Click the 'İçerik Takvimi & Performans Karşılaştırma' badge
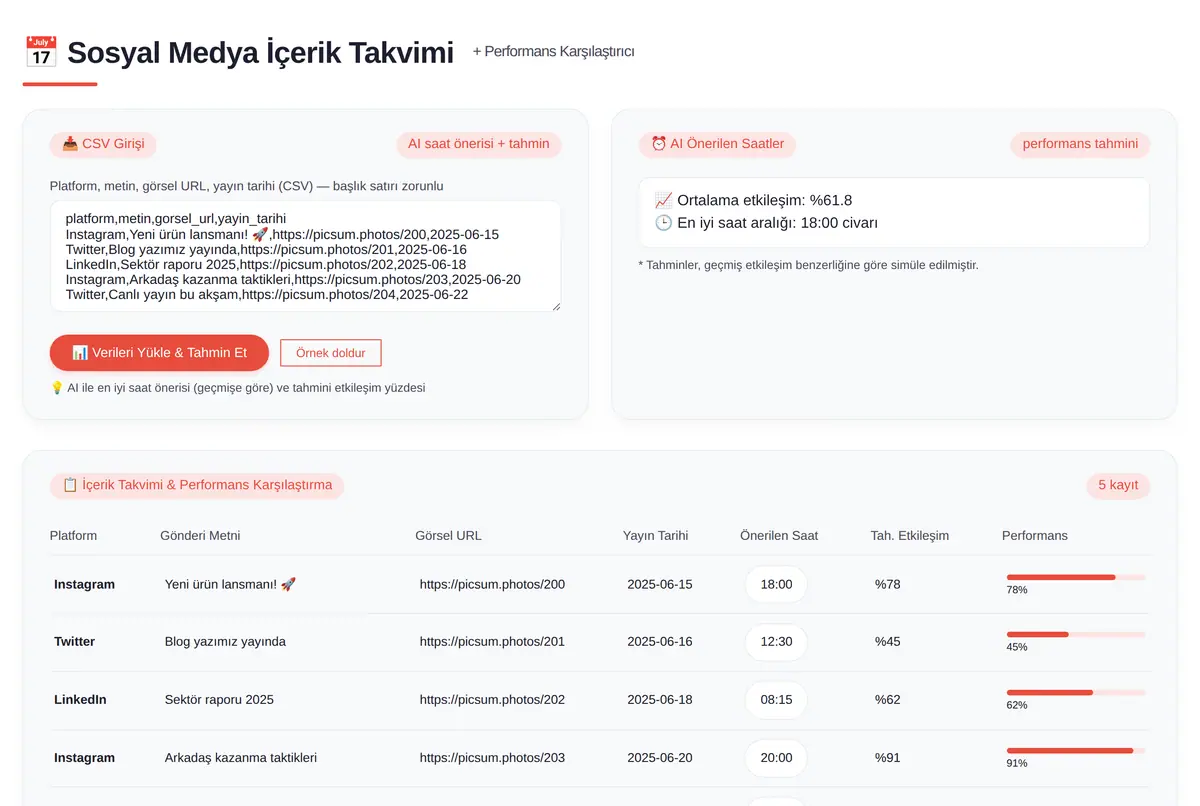Image resolution: width=1200 pixels, height=806 pixels. tap(197, 485)
